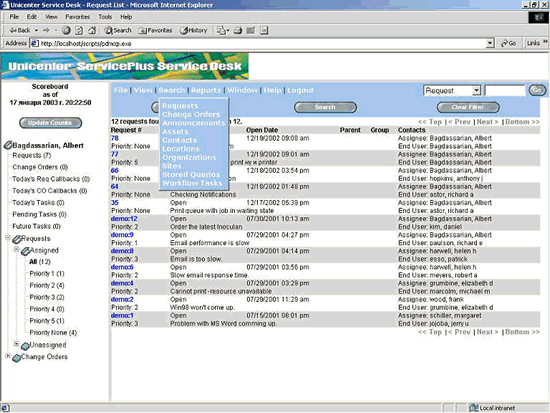The width and height of the screenshot is (550, 413).
Task: Open request number 78 link
Action: [x=115, y=138]
